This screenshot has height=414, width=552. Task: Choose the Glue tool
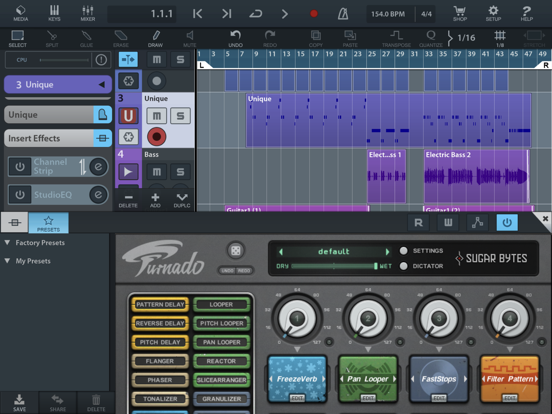(x=86, y=38)
